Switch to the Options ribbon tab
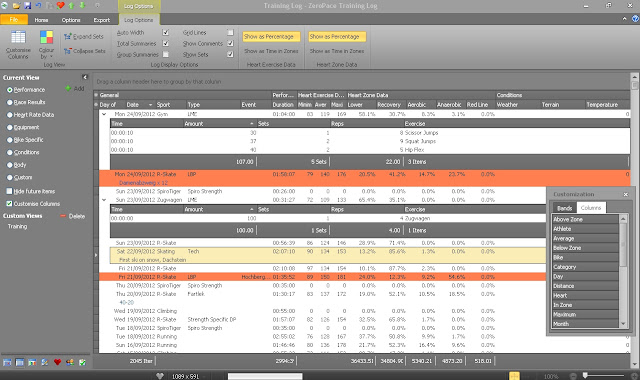The height and width of the screenshot is (380, 640). (71, 20)
